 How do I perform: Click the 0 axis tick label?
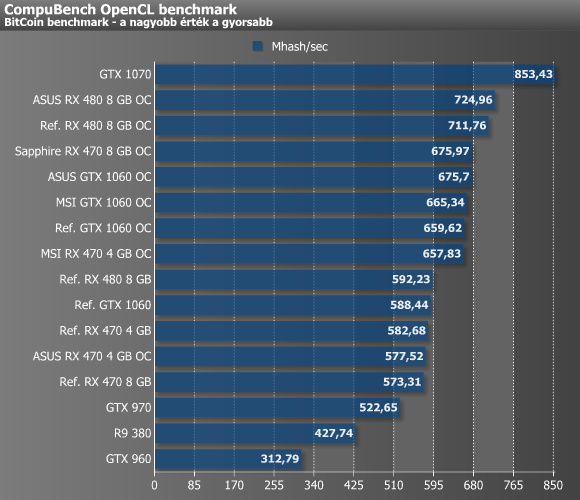[x=154, y=485]
